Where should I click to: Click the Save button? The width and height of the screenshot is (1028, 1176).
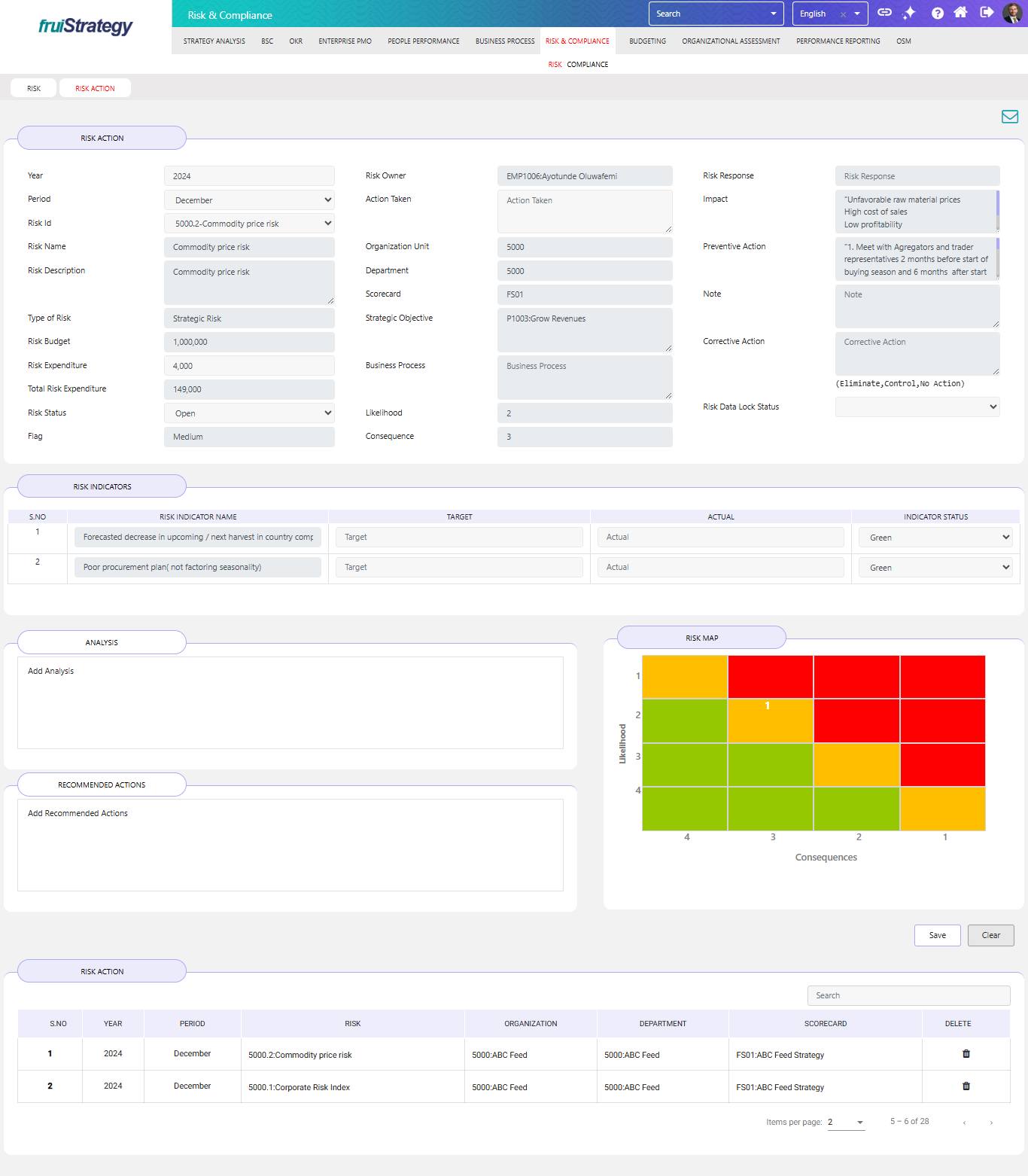pyautogui.click(x=937, y=936)
